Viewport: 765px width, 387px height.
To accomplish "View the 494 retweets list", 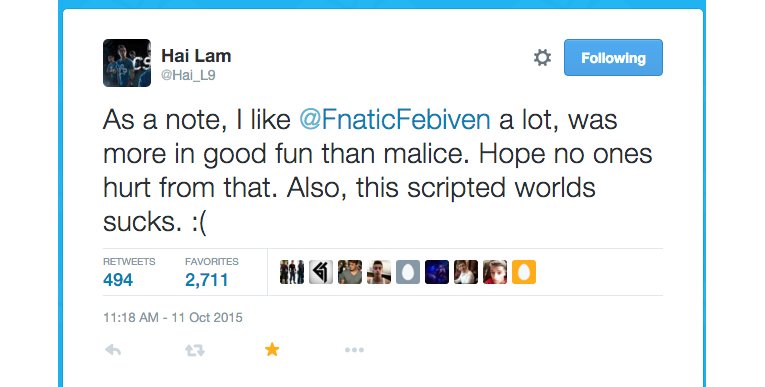I will pyautogui.click(x=129, y=272).
